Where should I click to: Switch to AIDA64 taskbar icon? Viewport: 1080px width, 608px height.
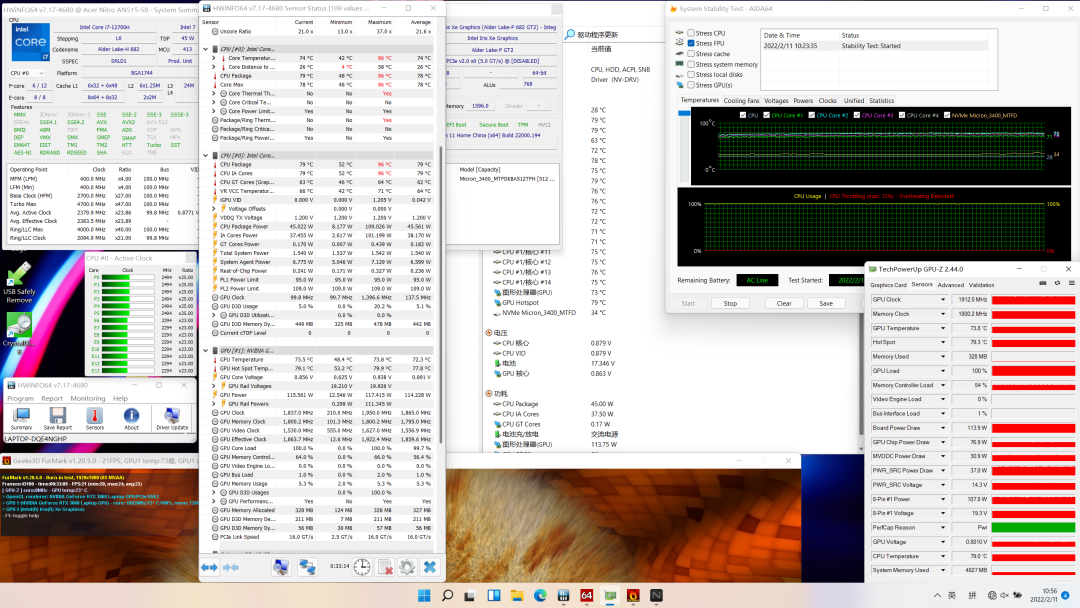click(587, 596)
